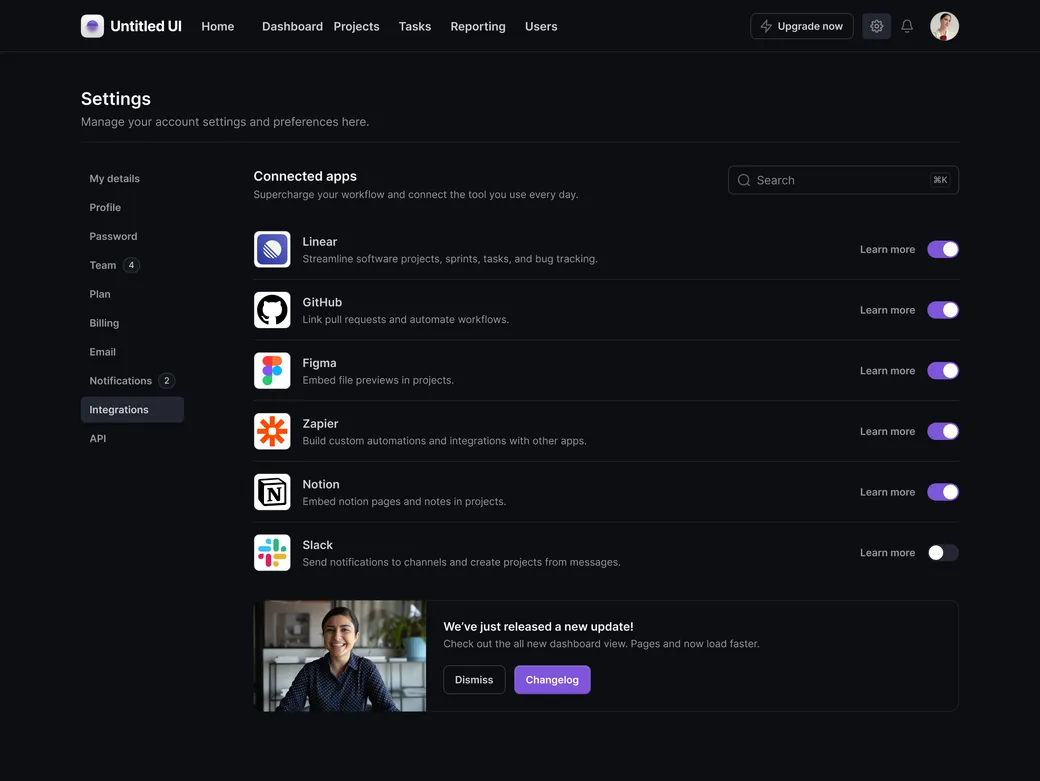Click Learn more for Slack
The image size is (1040, 781).
(x=887, y=552)
